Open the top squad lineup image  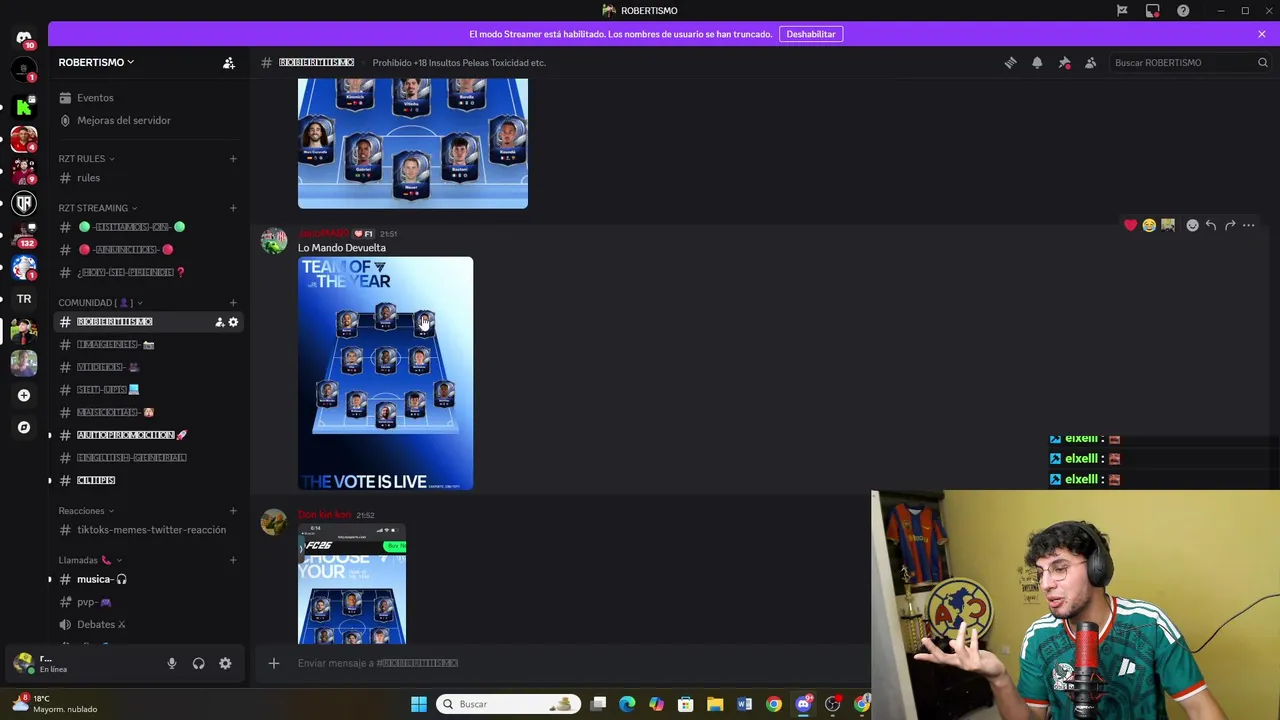coord(413,143)
